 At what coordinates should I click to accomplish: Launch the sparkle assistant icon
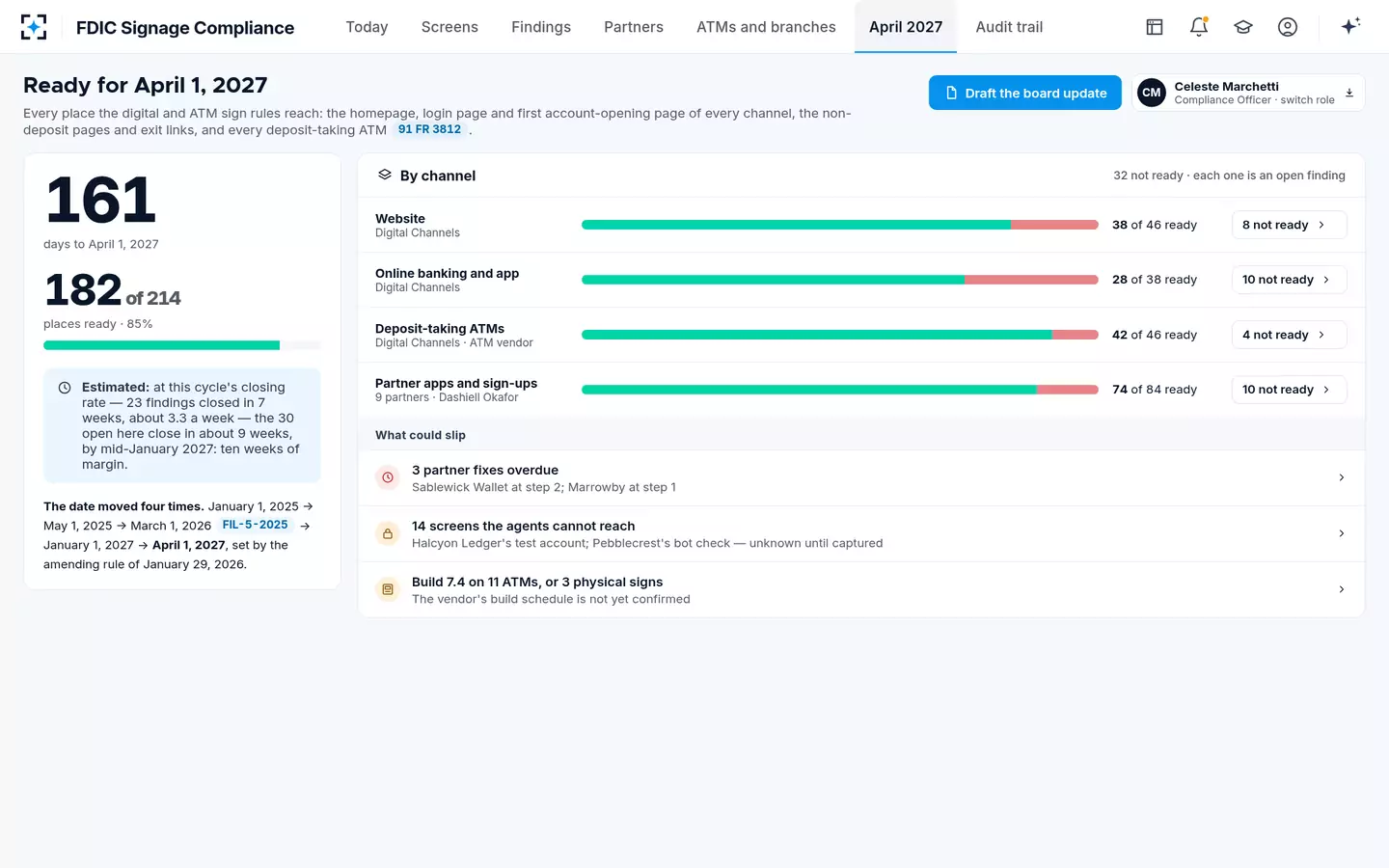(x=1350, y=26)
